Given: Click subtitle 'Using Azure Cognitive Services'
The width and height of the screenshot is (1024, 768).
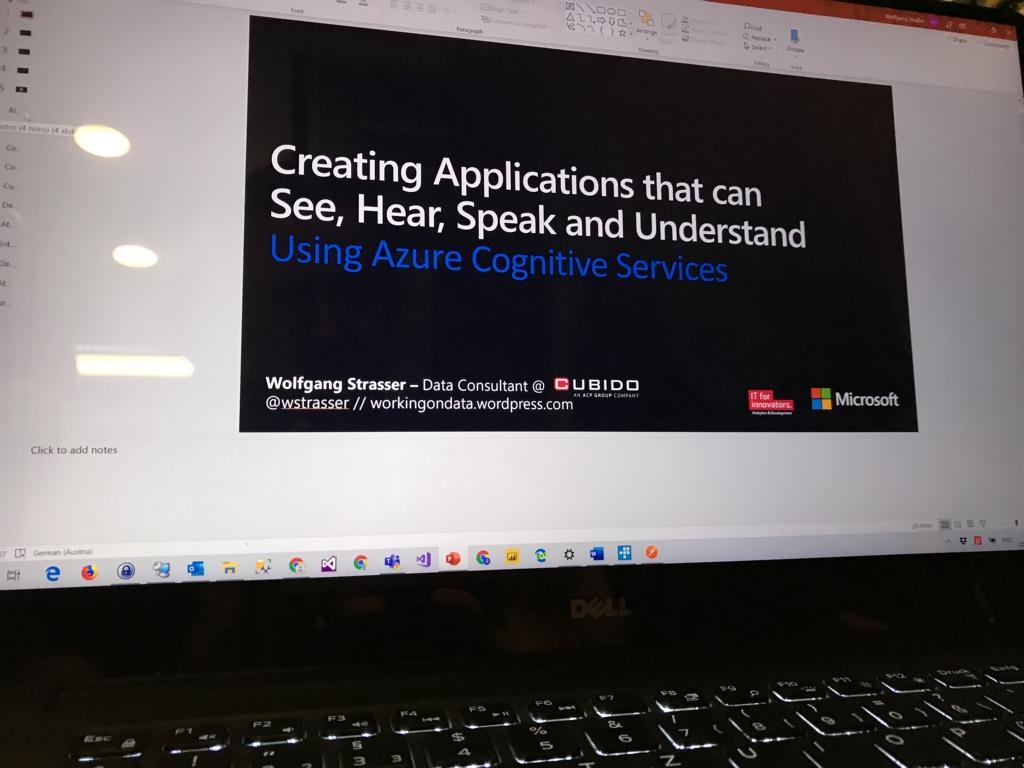Looking at the screenshot, I should [x=498, y=259].
